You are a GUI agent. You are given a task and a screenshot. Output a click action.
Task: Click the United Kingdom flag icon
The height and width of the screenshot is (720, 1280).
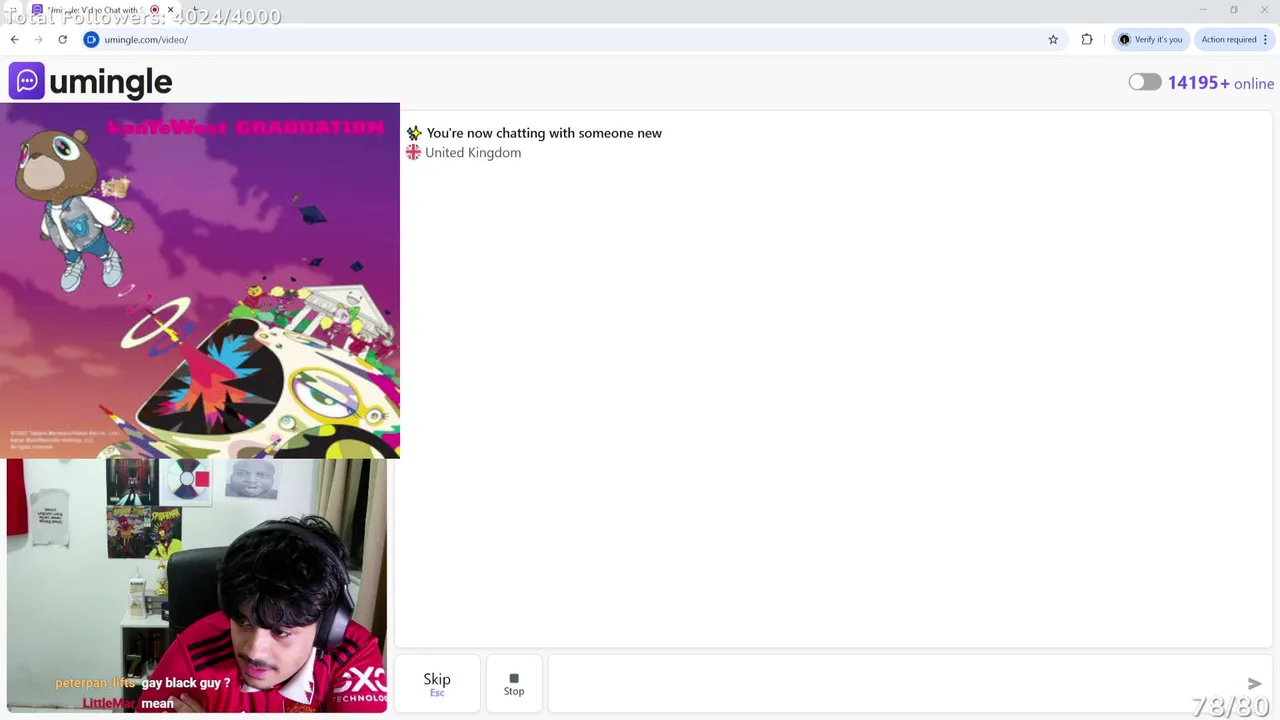tap(413, 152)
